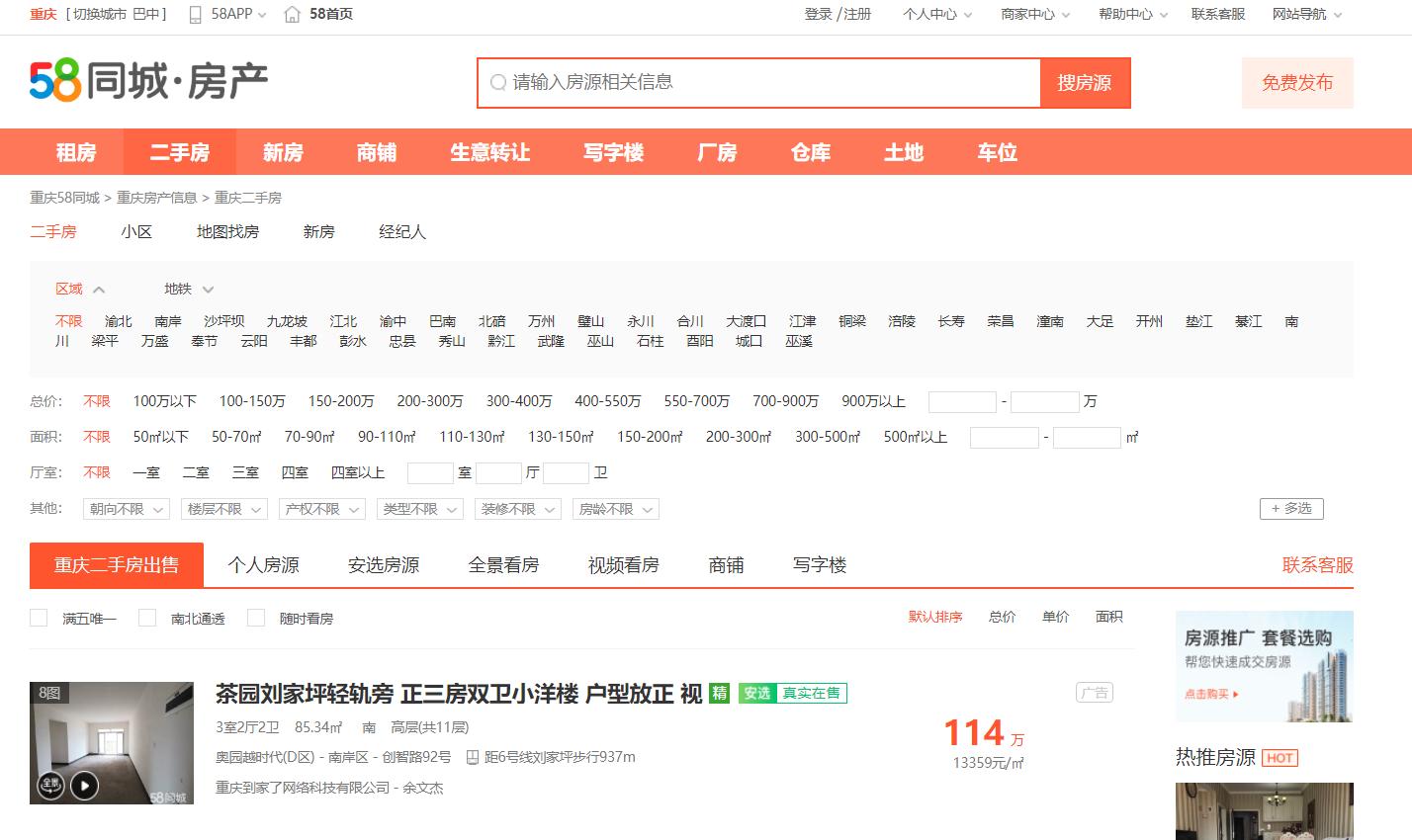Click the 58同城·房产 logo
This screenshot has height=840, width=1412.
(146, 81)
